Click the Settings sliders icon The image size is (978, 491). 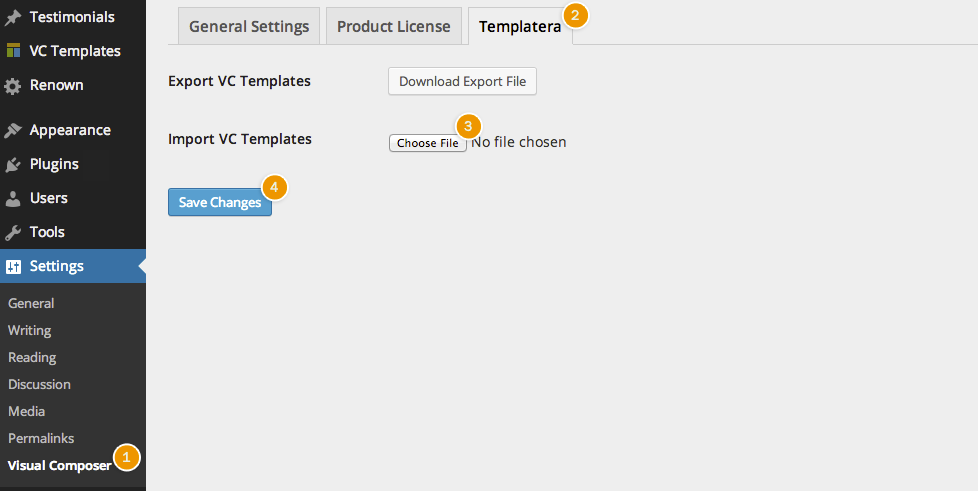(13, 267)
